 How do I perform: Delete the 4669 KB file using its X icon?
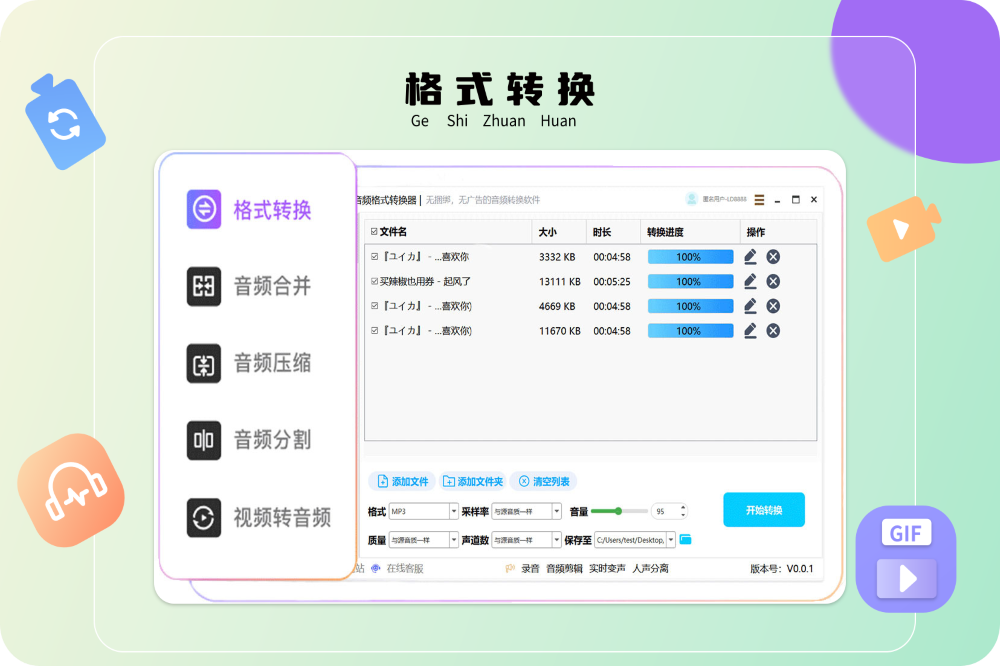(x=773, y=306)
